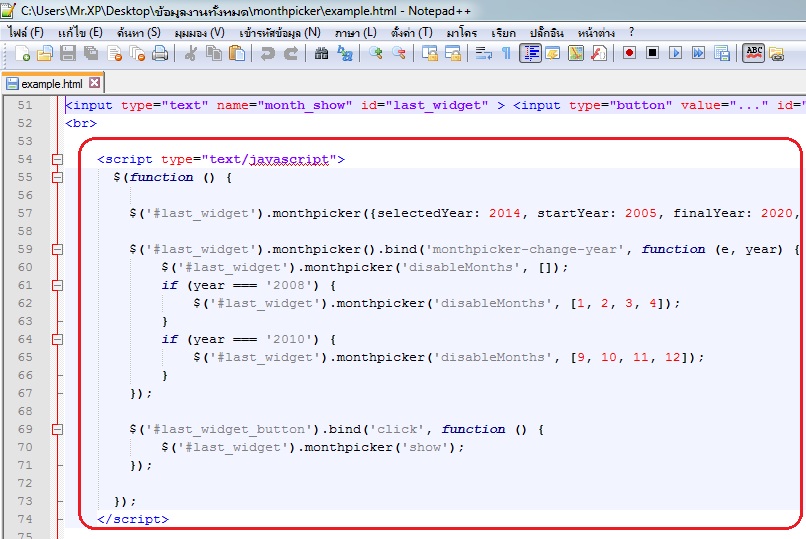
Task: Toggle the ABC spell check button
Action: (753, 54)
